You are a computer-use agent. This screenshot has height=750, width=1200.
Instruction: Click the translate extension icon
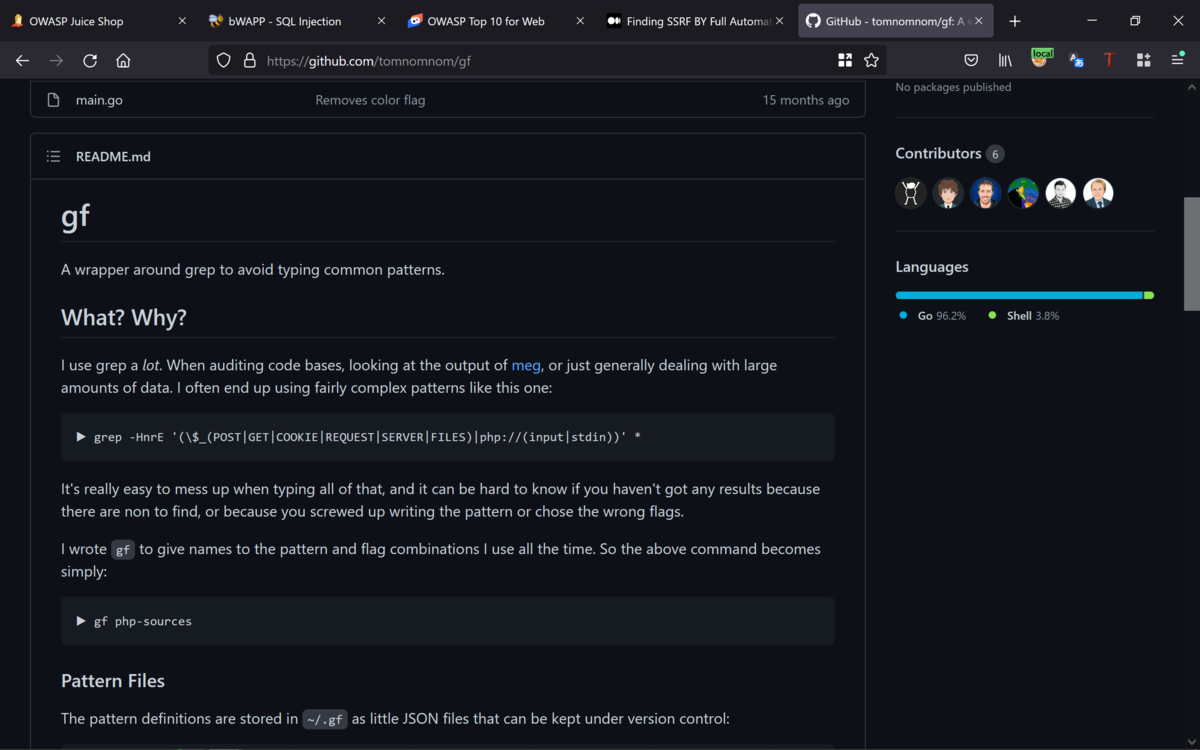(x=1076, y=61)
